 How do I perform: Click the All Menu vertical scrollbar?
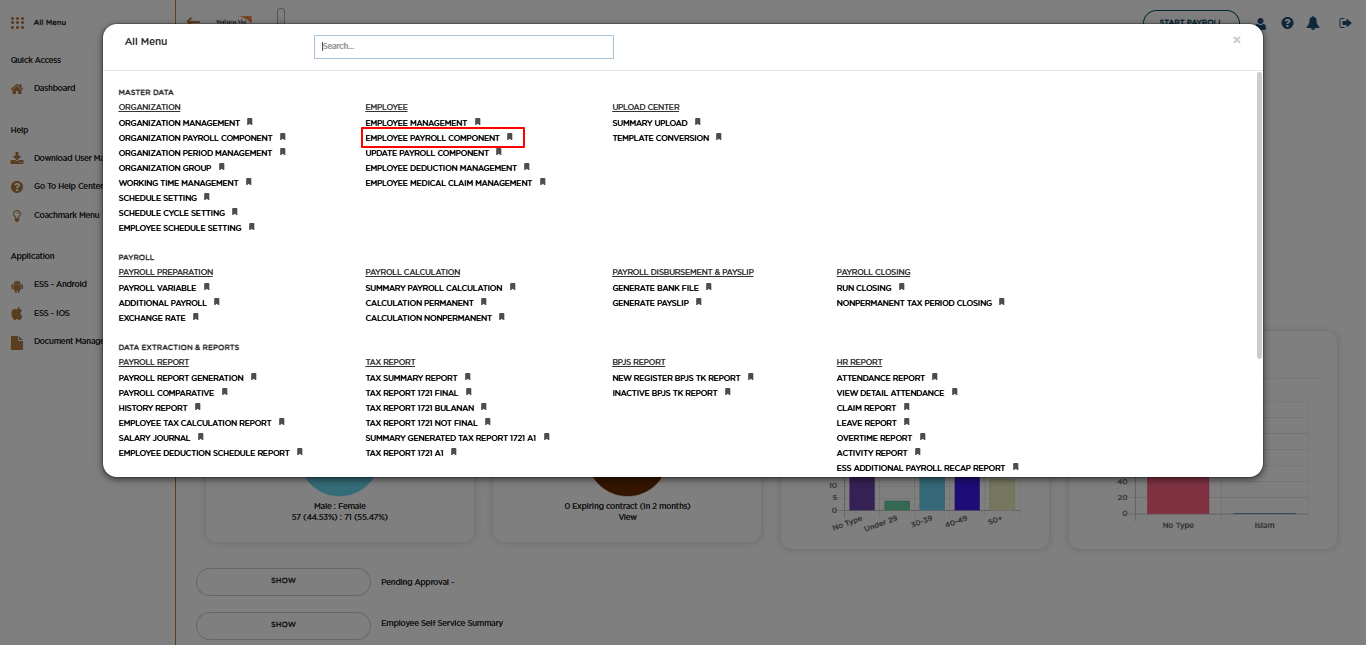(x=1259, y=215)
